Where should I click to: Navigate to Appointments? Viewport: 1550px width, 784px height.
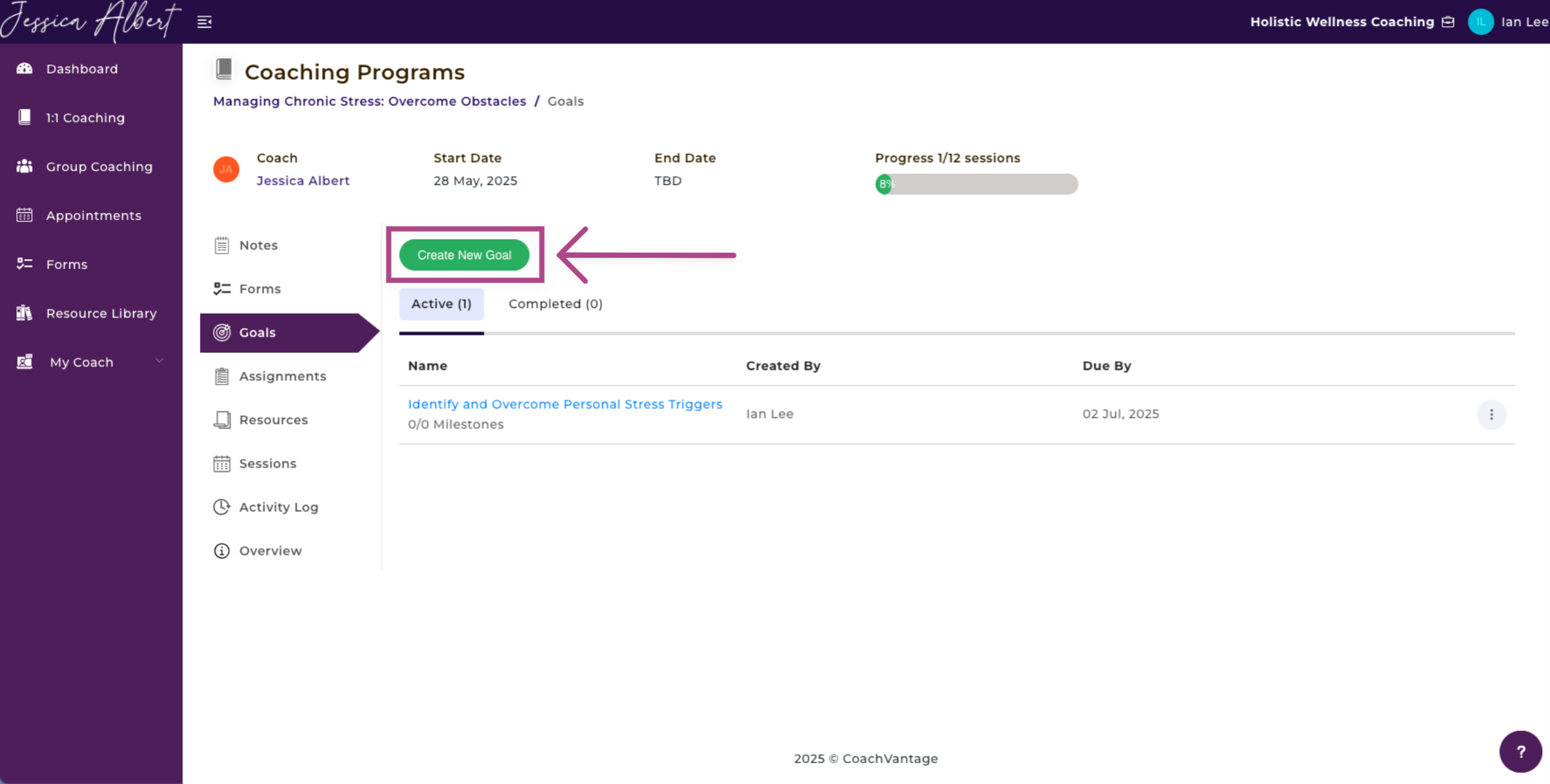94,215
